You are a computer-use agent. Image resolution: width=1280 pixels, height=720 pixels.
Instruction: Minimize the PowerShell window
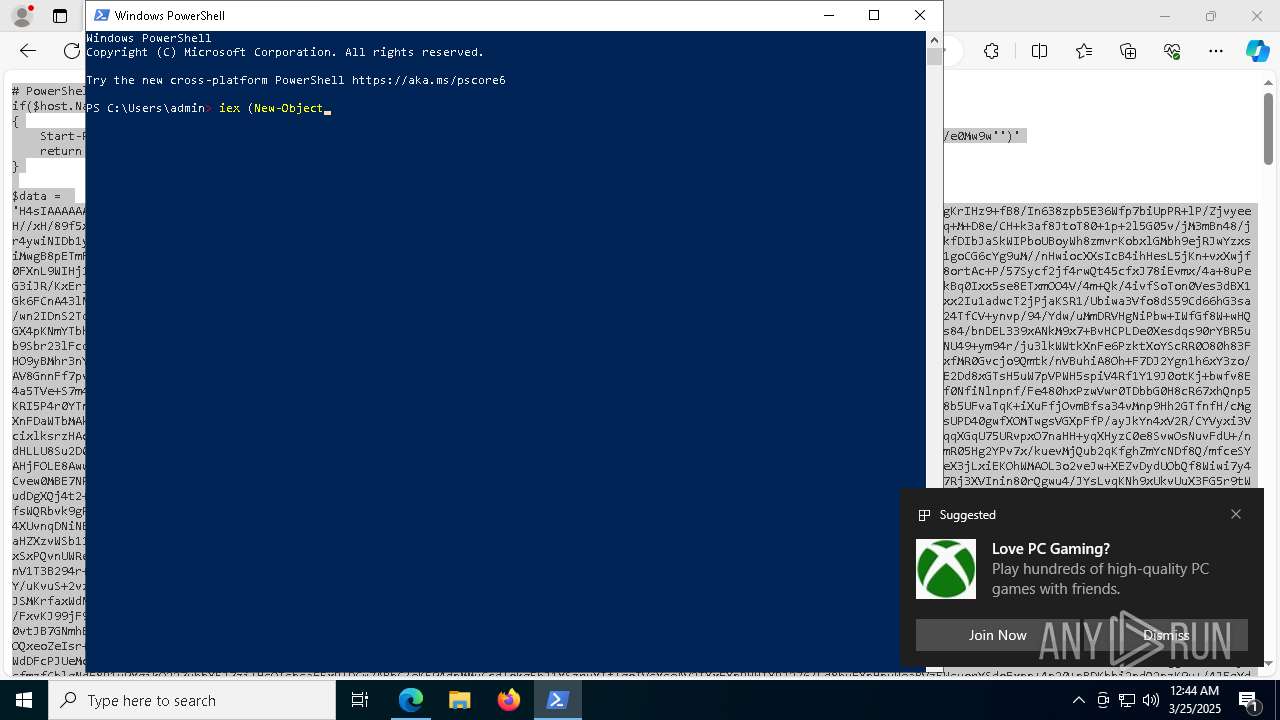click(828, 15)
